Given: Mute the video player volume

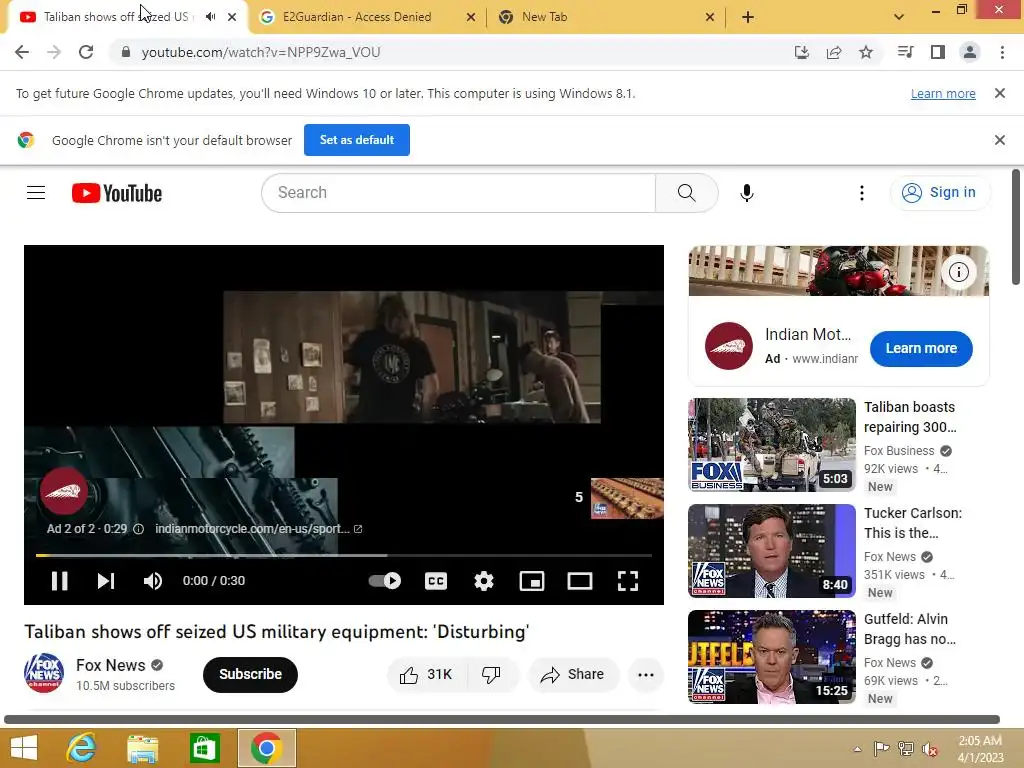Looking at the screenshot, I should click(153, 581).
